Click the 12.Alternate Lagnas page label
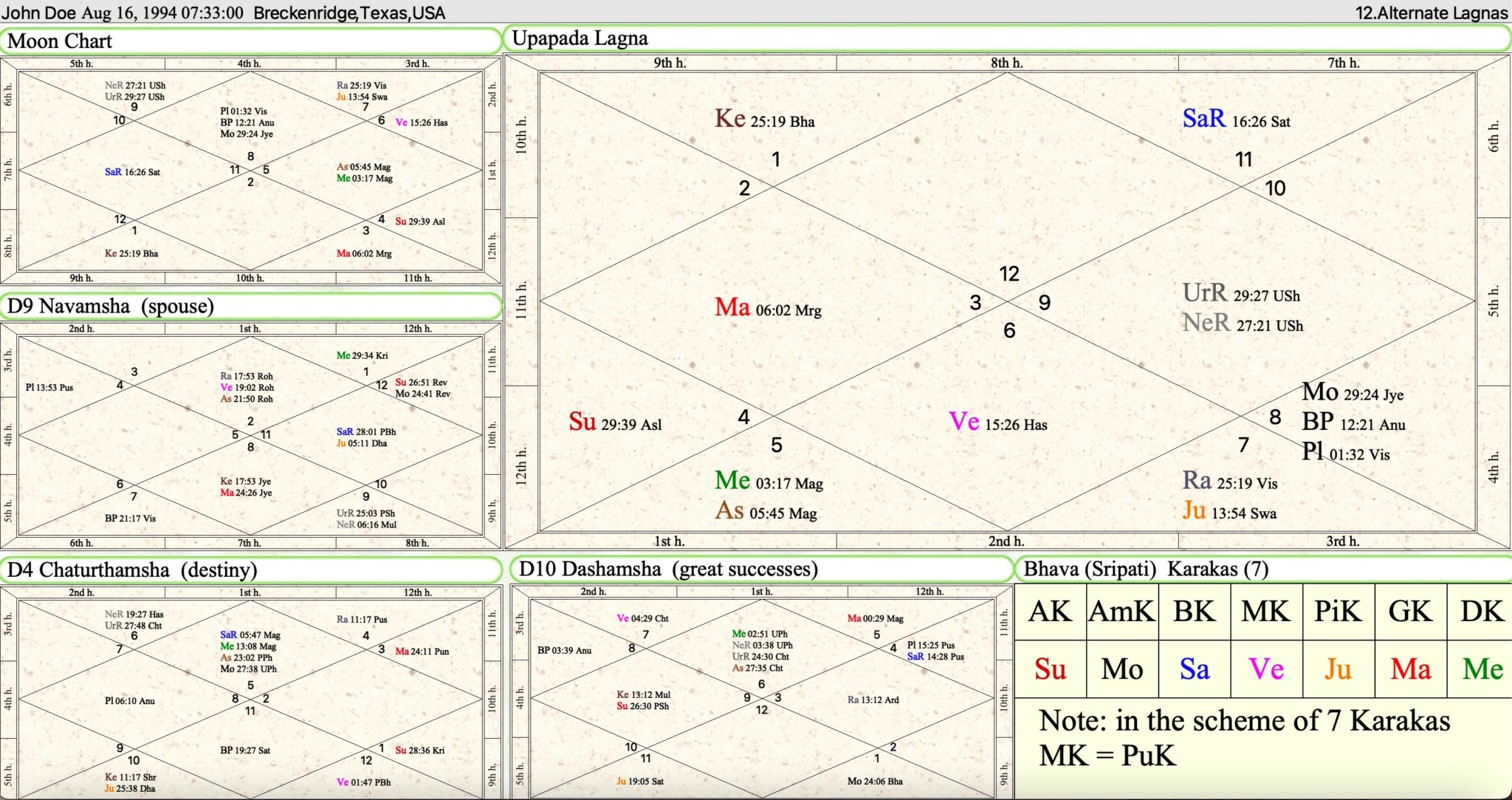The height and width of the screenshot is (800, 1512). [1431, 13]
